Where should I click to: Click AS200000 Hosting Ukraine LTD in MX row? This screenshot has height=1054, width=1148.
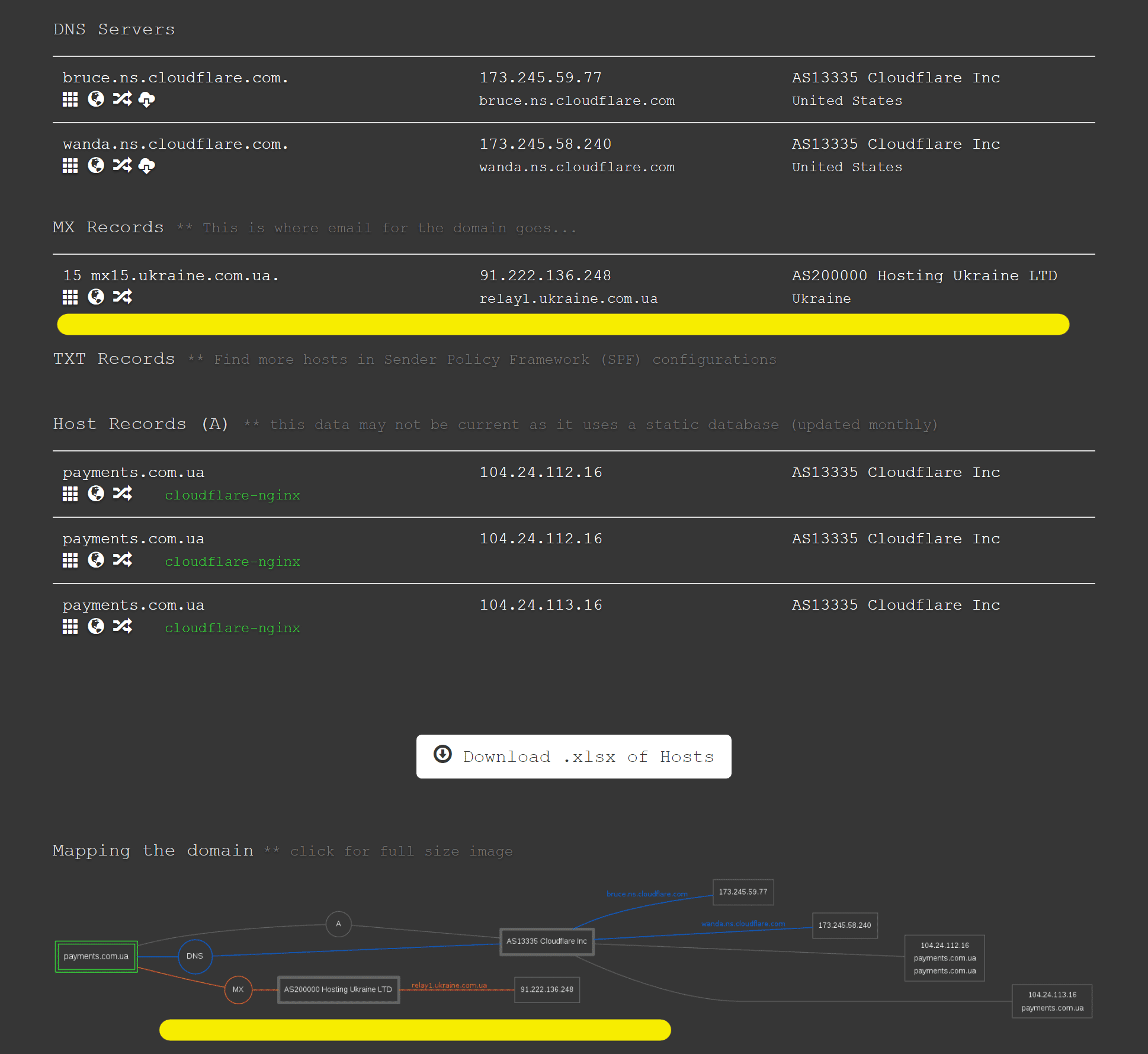[924, 275]
